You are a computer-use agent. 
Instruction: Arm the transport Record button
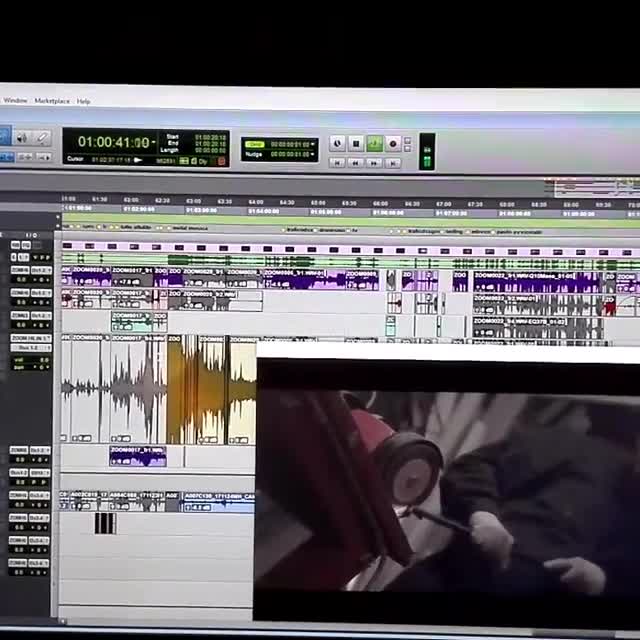tap(393, 144)
